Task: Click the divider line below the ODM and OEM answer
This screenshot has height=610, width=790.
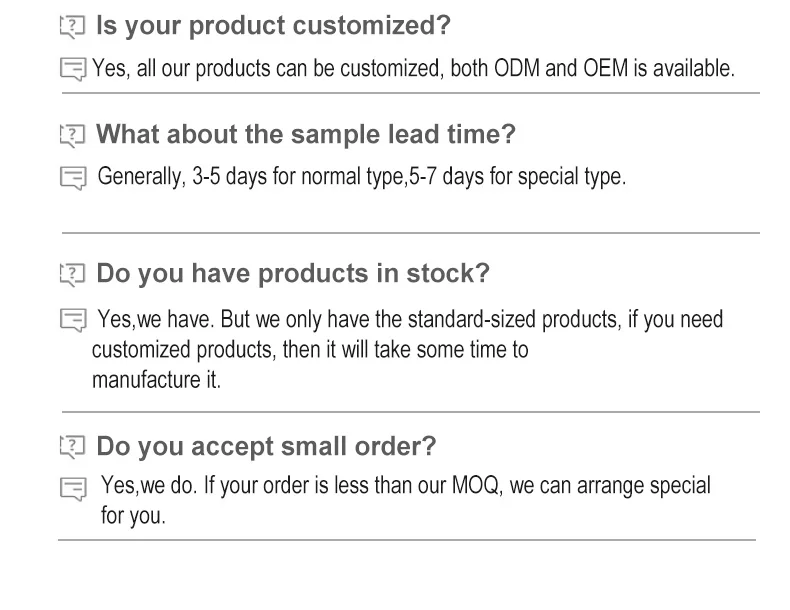Action: coord(410,93)
